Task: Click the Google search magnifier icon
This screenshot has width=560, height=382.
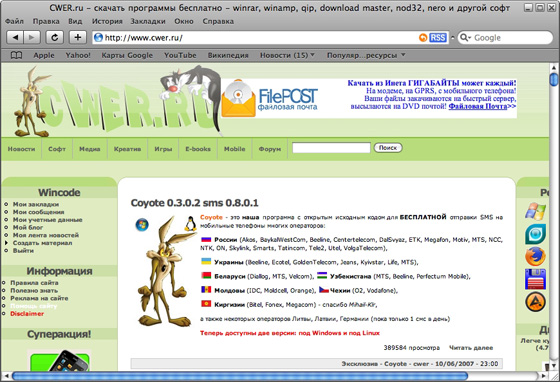Action: tap(464, 37)
